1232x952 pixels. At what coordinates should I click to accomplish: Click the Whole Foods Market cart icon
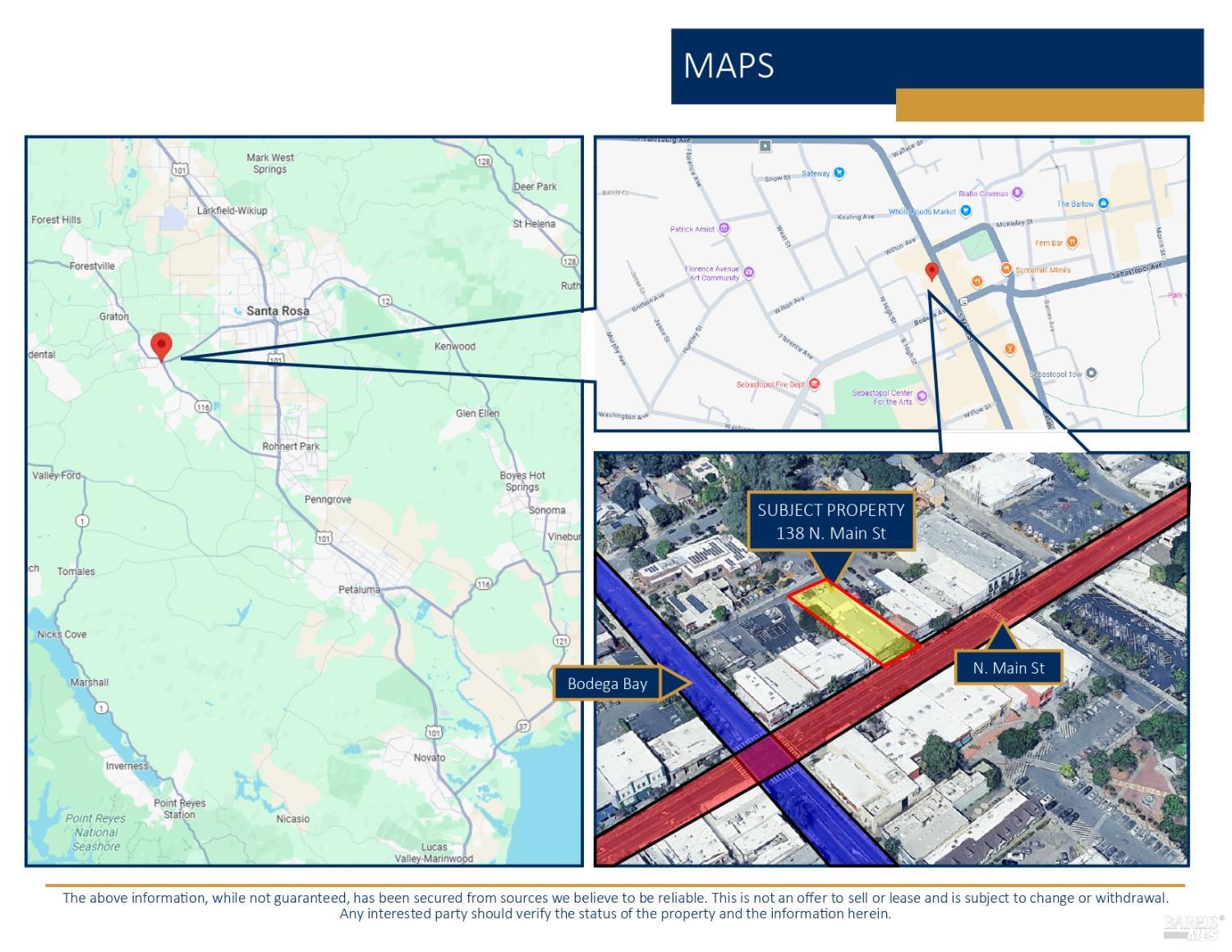point(966,211)
